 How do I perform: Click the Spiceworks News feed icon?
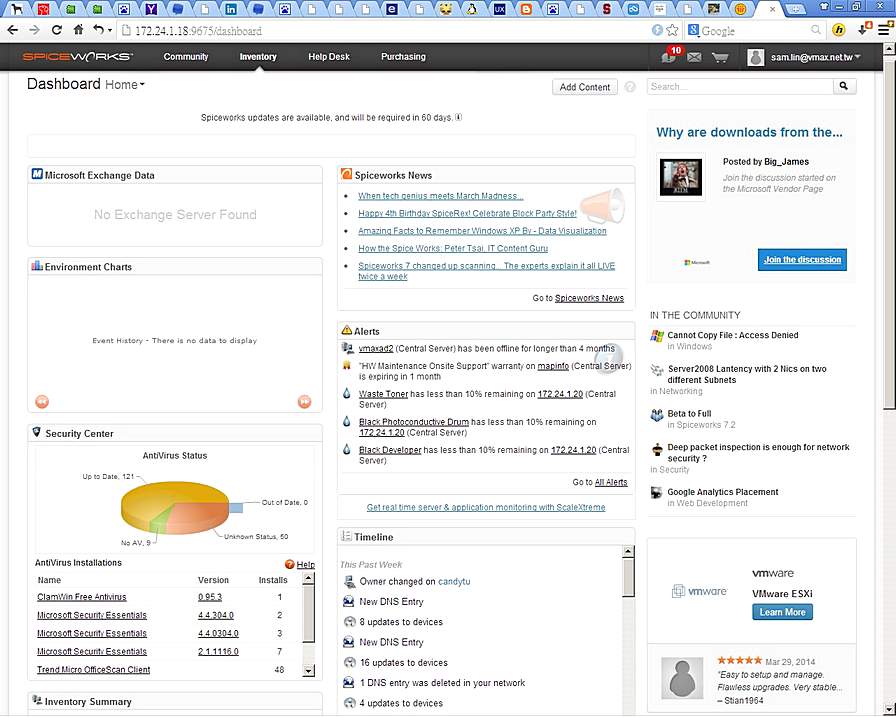tap(346, 174)
